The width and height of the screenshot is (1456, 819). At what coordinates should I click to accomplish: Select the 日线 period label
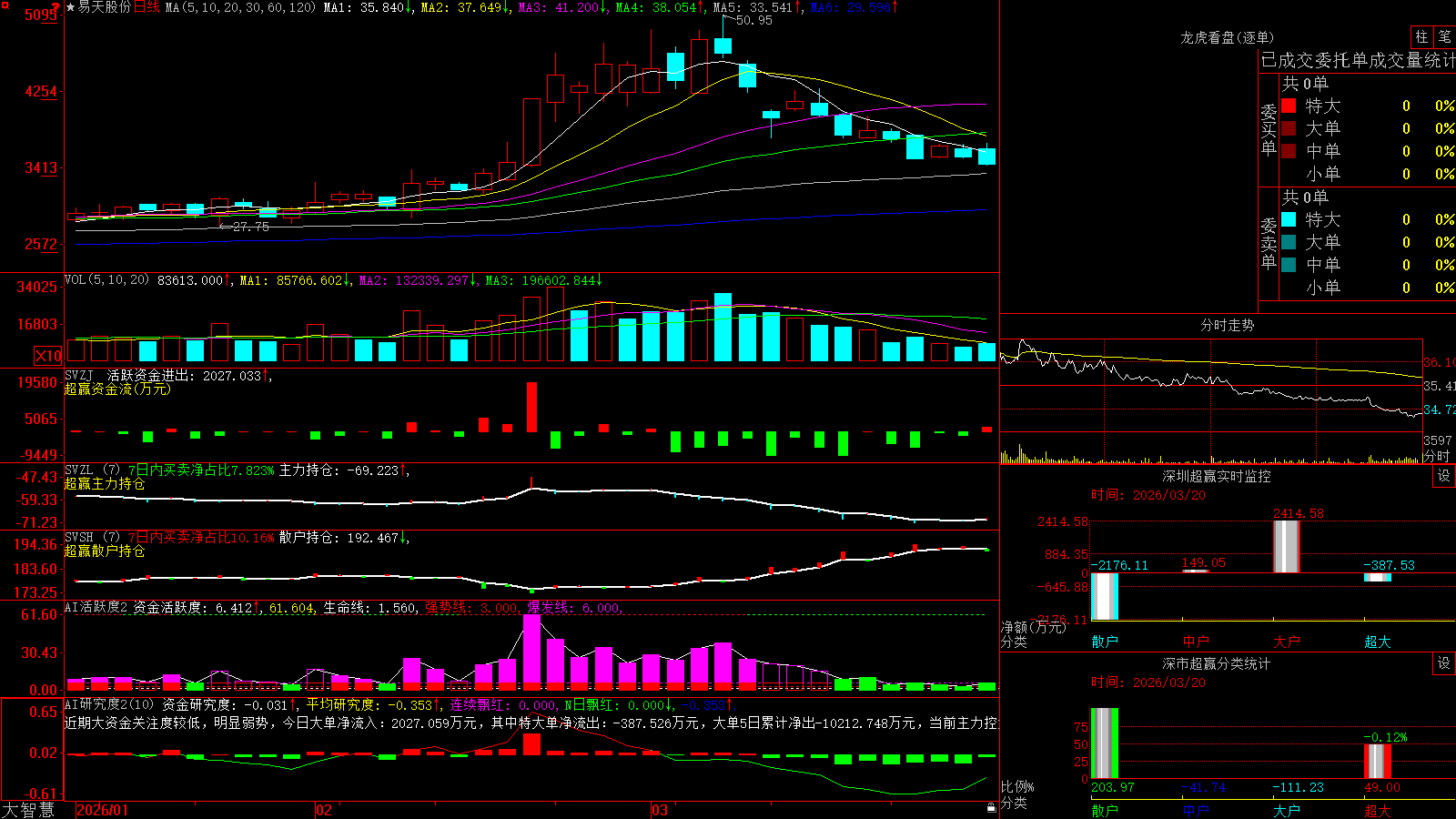pyautogui.click(x=147, y=7)
